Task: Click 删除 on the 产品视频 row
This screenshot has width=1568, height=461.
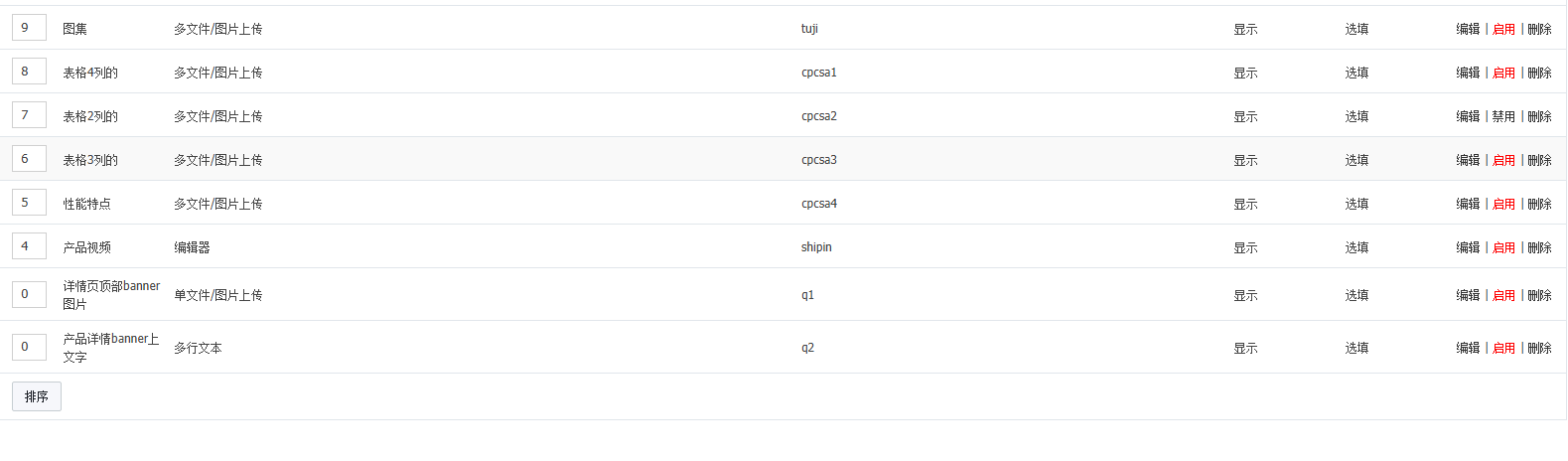Action: [x=1539, y=247]
